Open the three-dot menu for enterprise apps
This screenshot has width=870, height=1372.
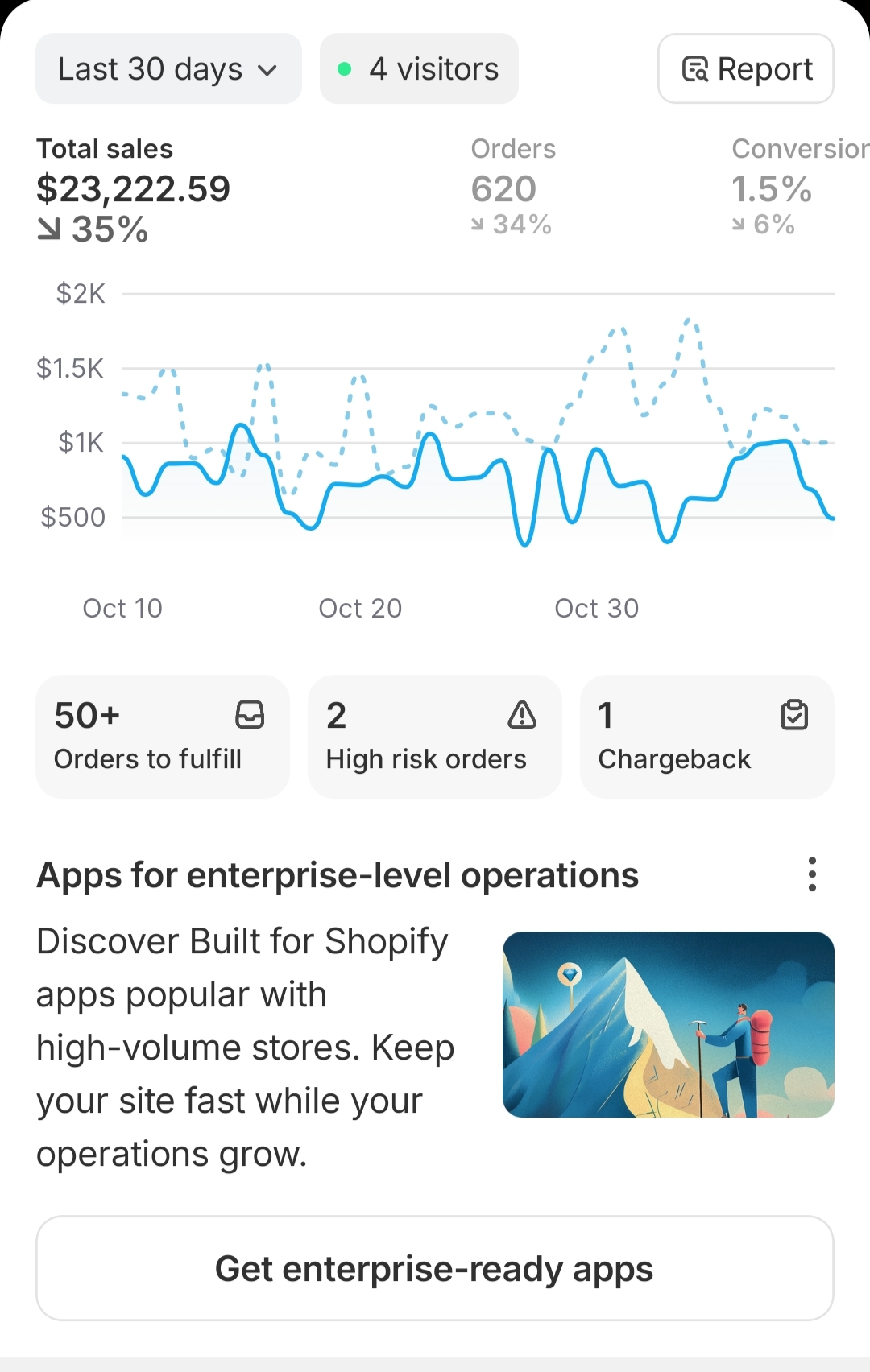pos(812,874)
